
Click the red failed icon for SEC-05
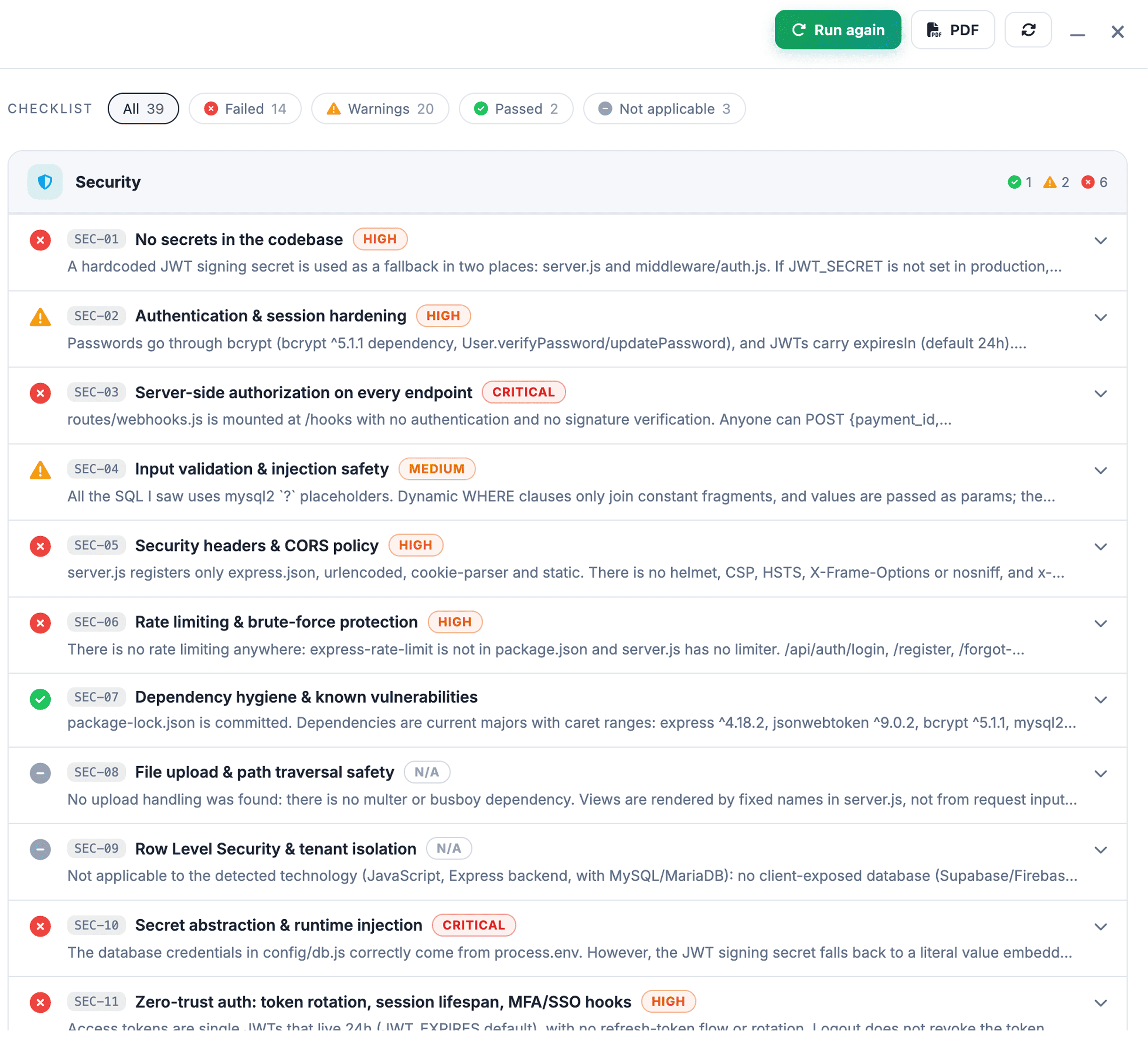click(40, 546)
